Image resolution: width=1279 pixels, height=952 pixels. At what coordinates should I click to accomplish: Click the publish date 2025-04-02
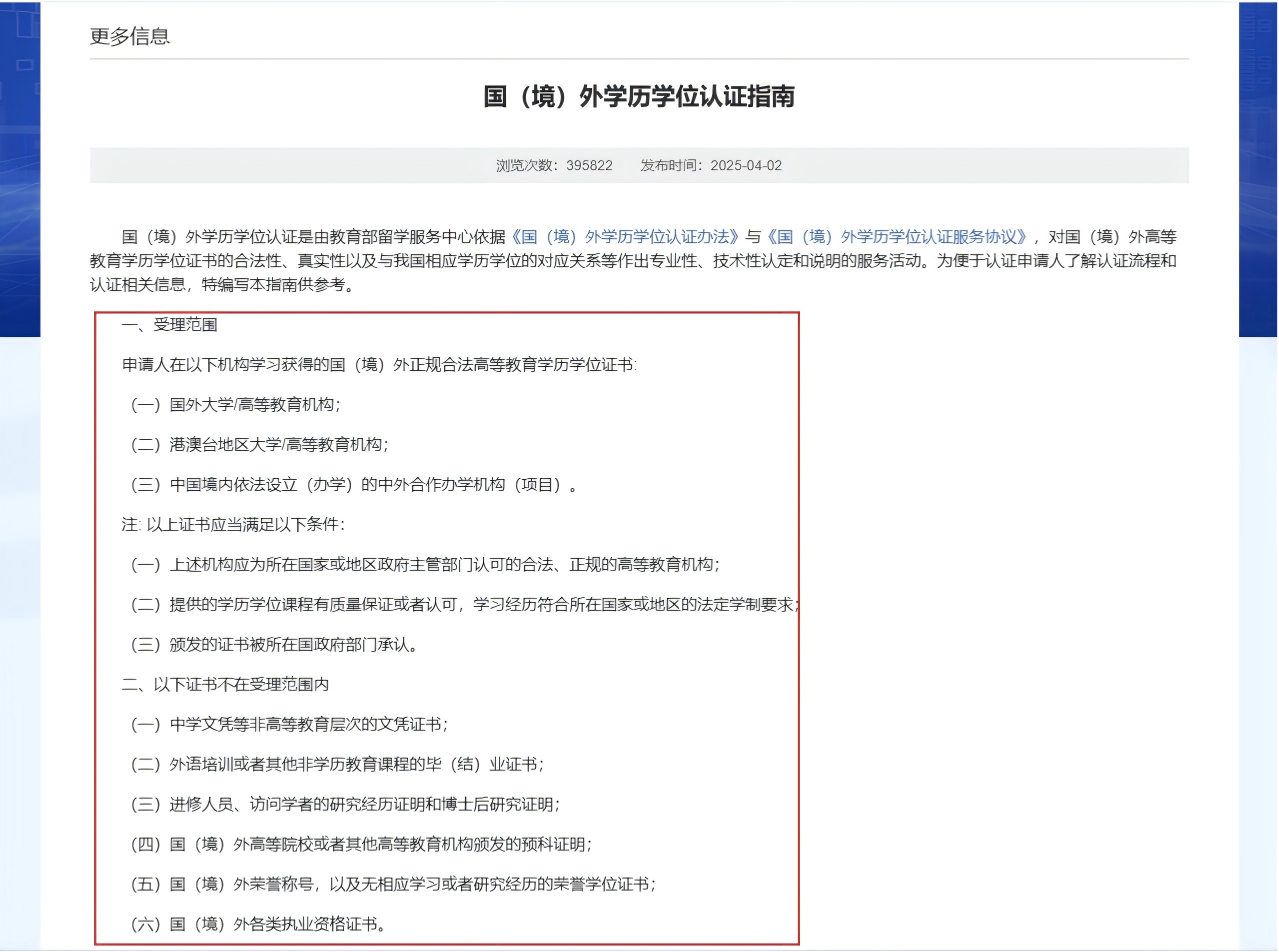pyautogui.click(x=745, y=165)
